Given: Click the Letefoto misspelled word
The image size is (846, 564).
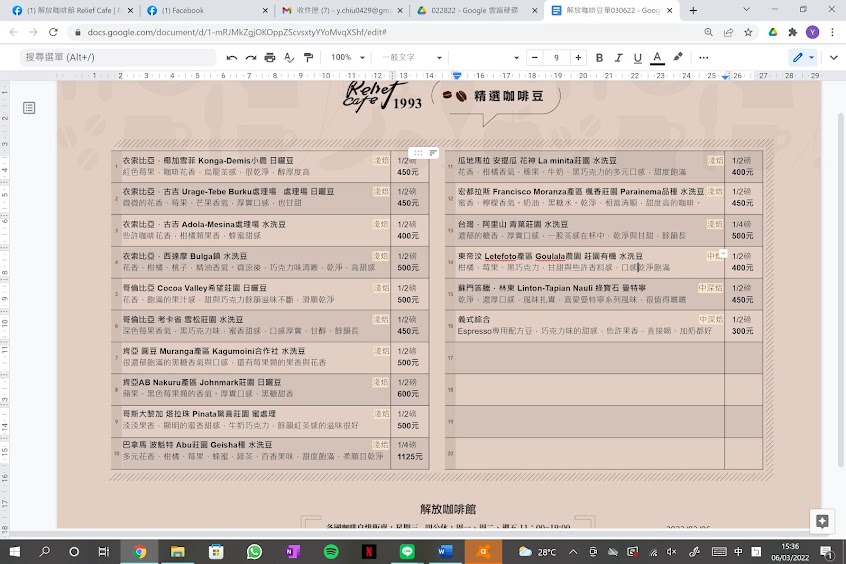Looking at the screenshot, I should pyautogui.click(x=500, y=256).
